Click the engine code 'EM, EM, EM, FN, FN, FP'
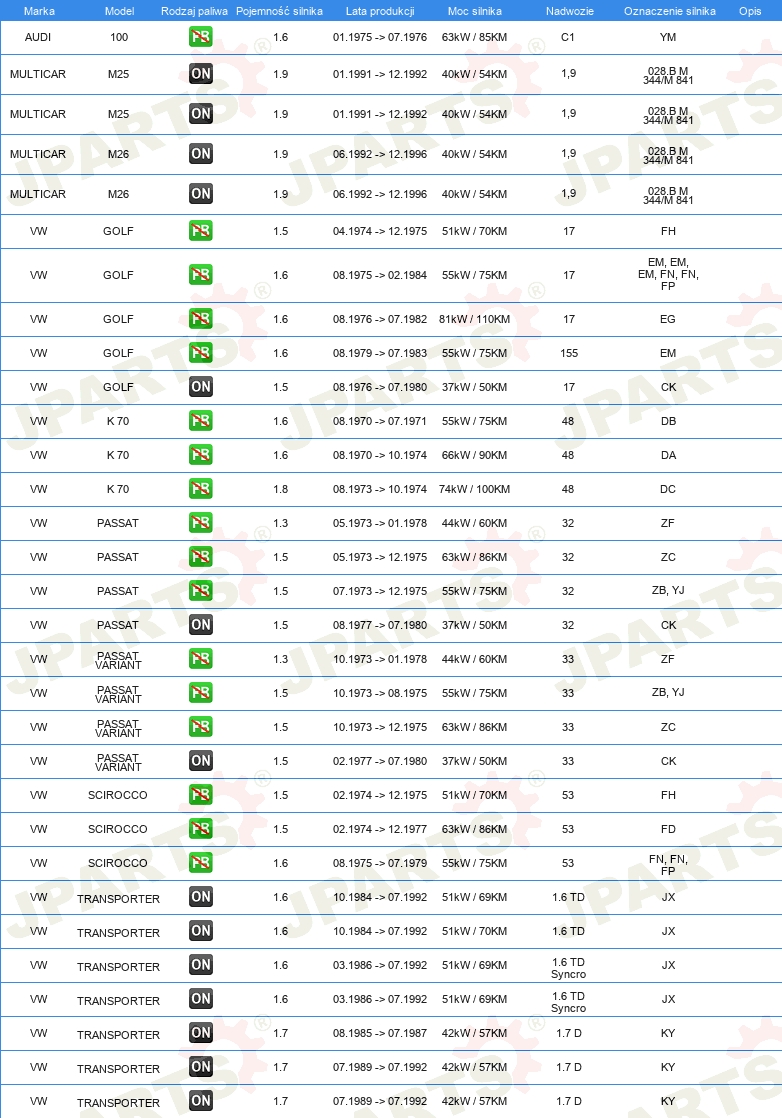Screen dimensions: 782x1118 pyautogui.click(x=668, y=274)
